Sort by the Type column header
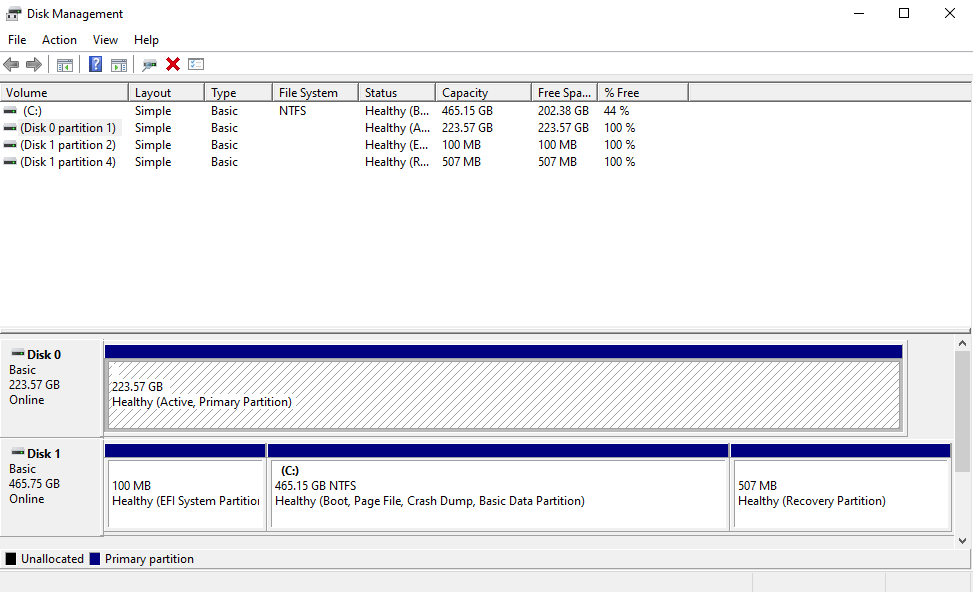973x592 pixels. (x=238, y=92)
